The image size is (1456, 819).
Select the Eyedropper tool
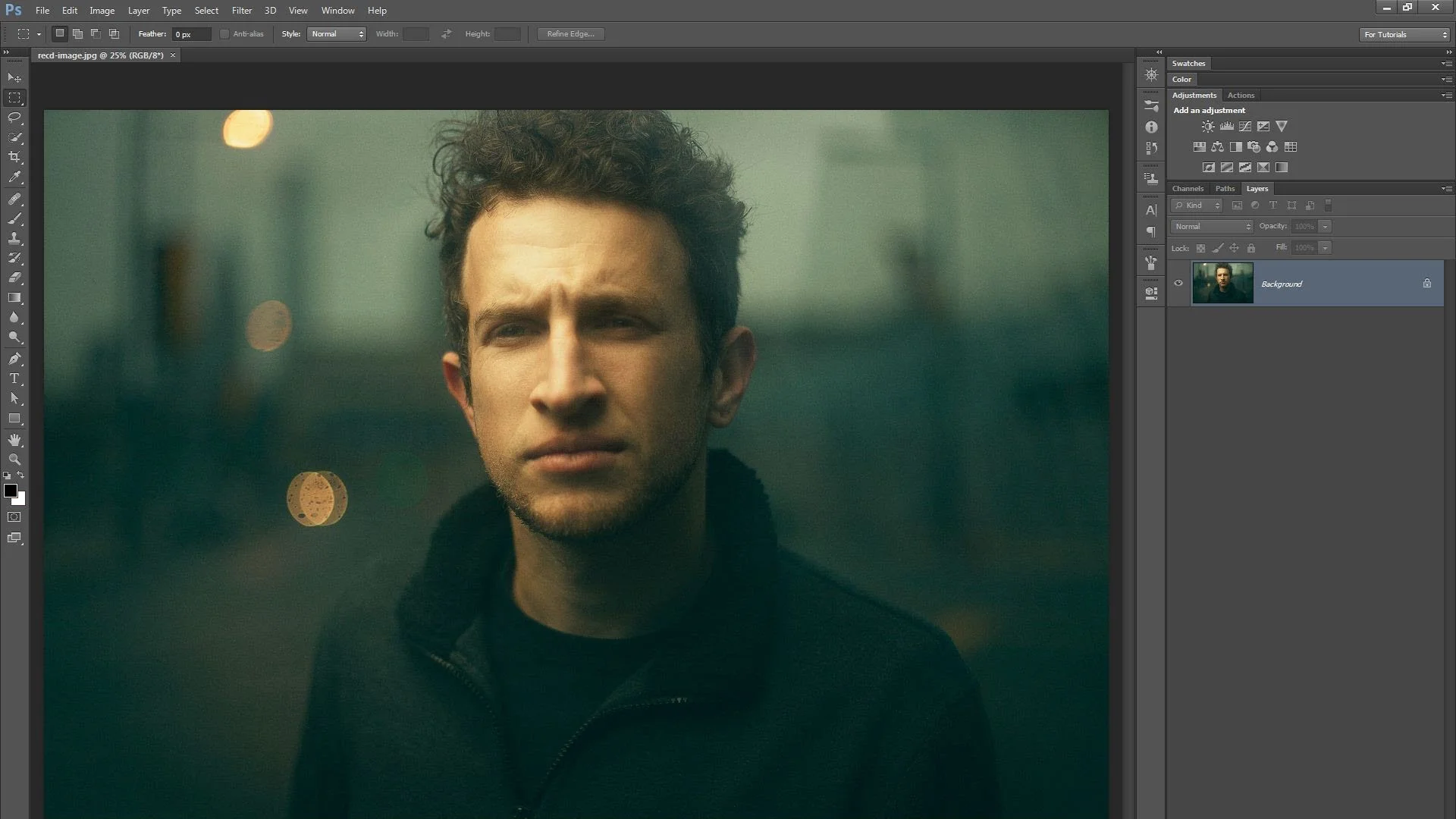tap(14, 177)
